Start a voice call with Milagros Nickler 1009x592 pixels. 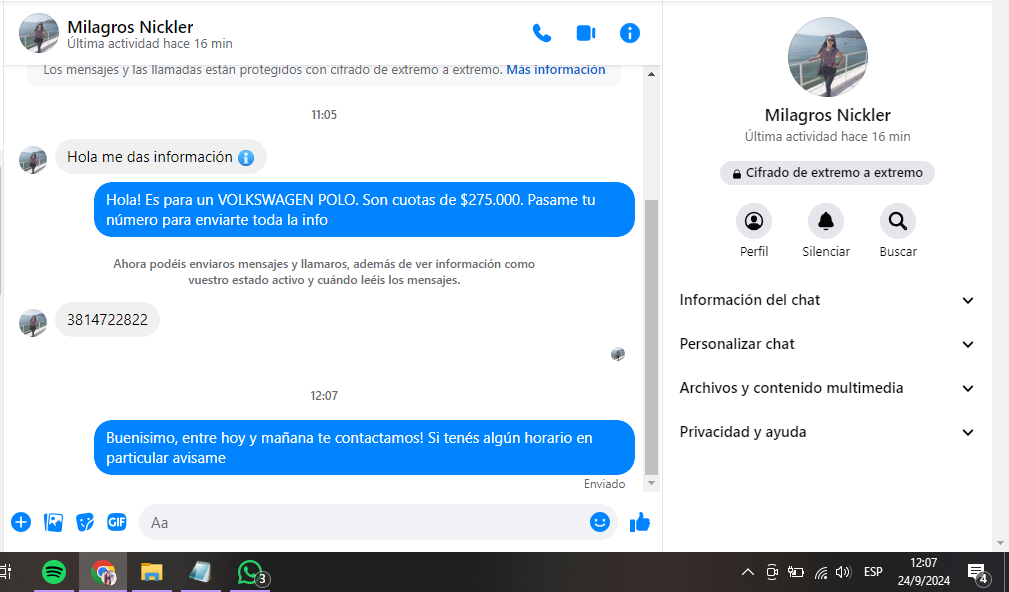(x=542, y=33)
